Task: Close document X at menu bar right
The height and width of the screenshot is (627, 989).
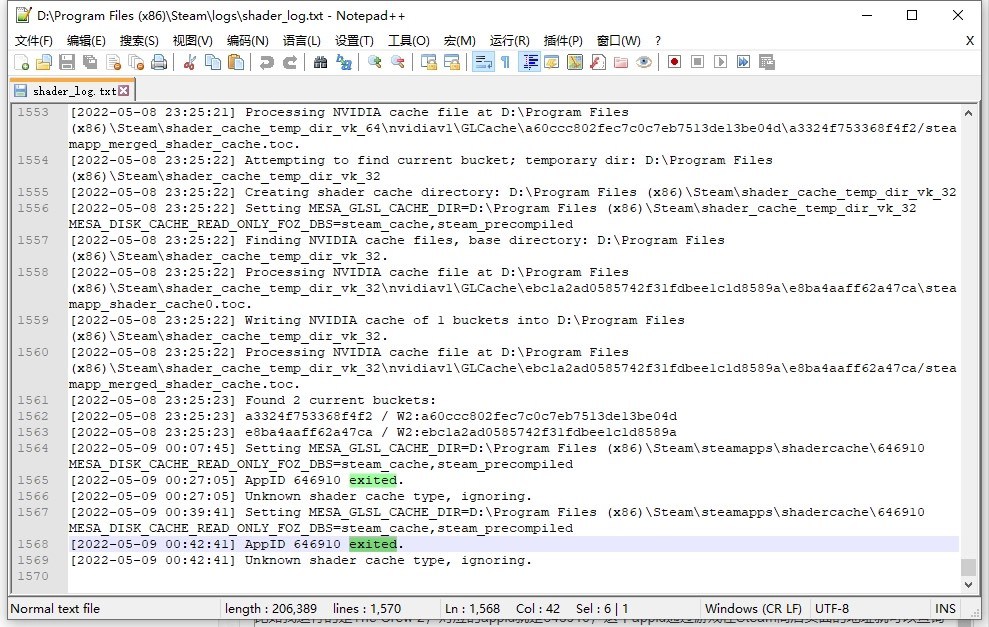Action: (969, 40)
